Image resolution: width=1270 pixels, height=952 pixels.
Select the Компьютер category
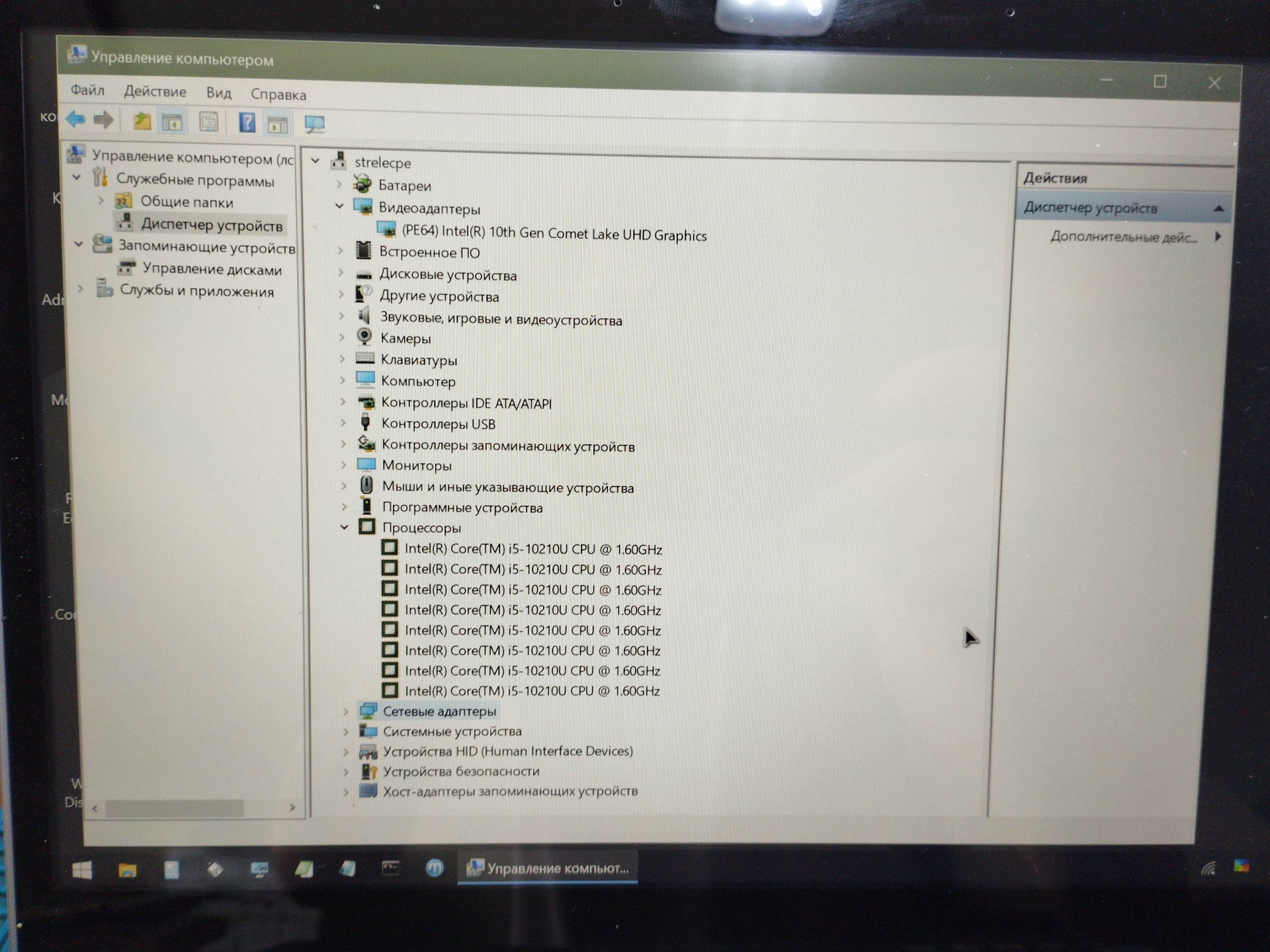(x=418, y=381)
